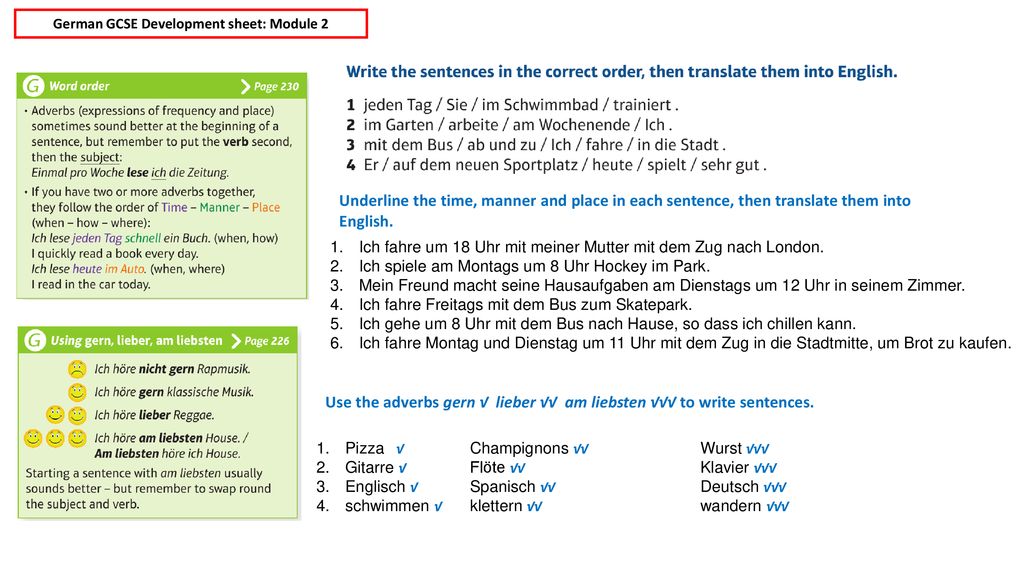Click the double tick next to klettern
The image size is (1024, 576).
[x=535, y=506]
